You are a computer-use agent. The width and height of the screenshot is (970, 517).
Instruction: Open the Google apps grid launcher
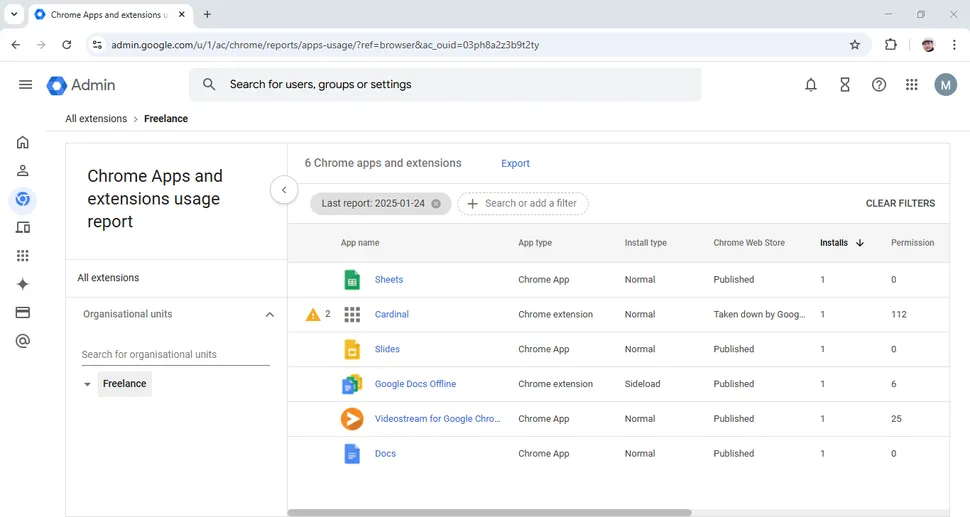click(911, 85)
